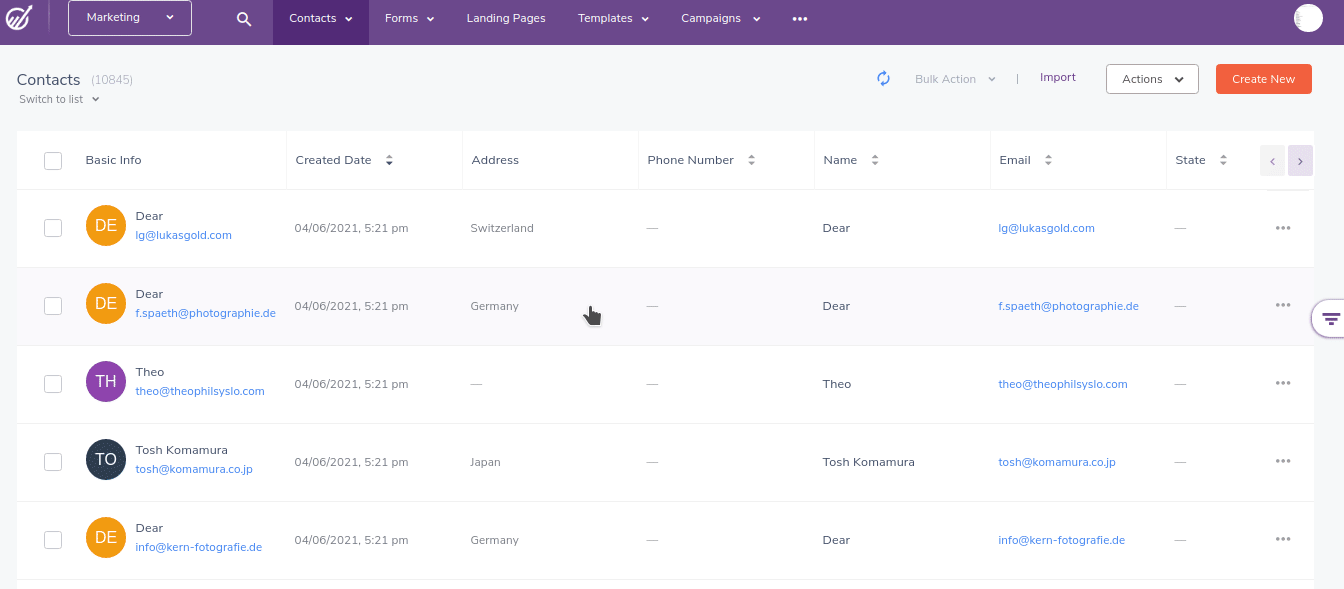Select the Tosh Komamura contact checkbox

tap(53, 462)
